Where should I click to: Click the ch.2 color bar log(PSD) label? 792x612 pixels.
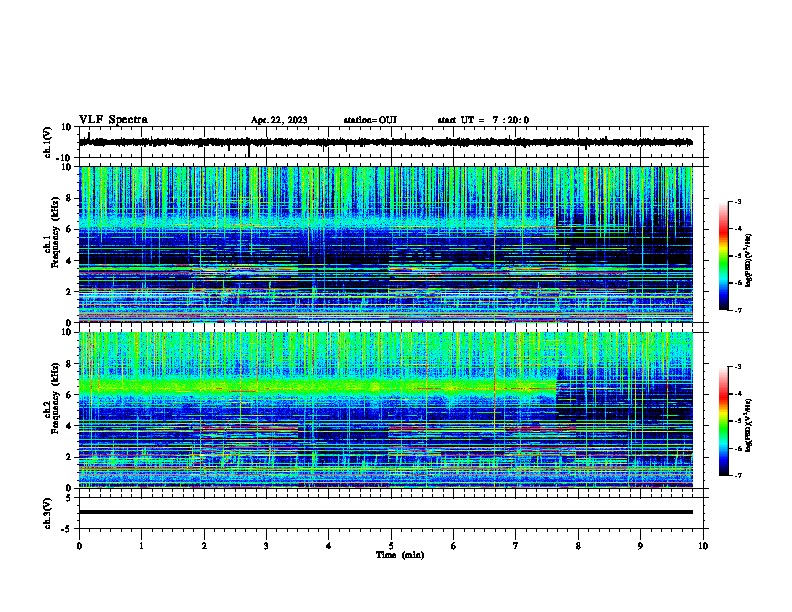[x=749, y=425]
